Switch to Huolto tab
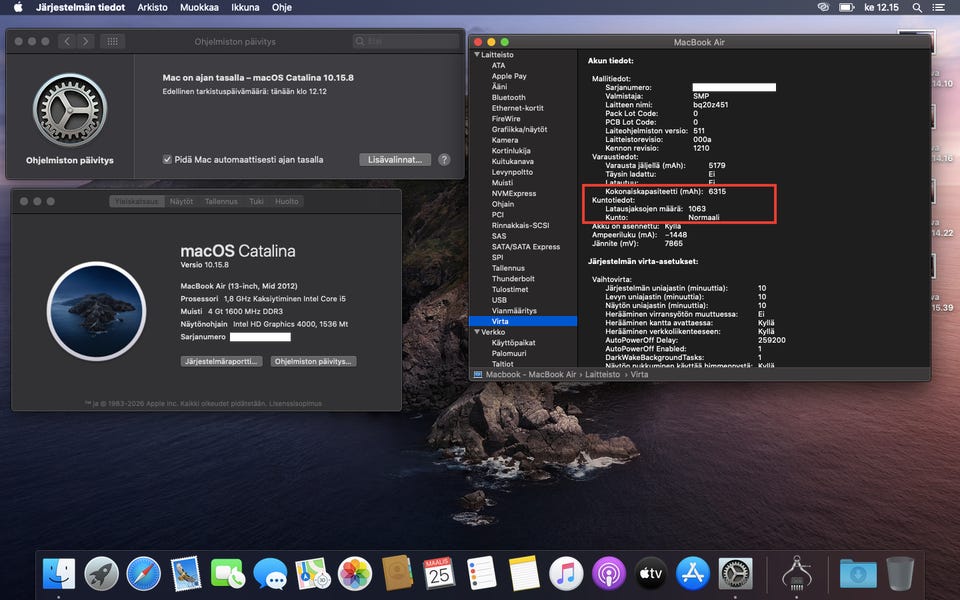960x600 pixels. 287,201
